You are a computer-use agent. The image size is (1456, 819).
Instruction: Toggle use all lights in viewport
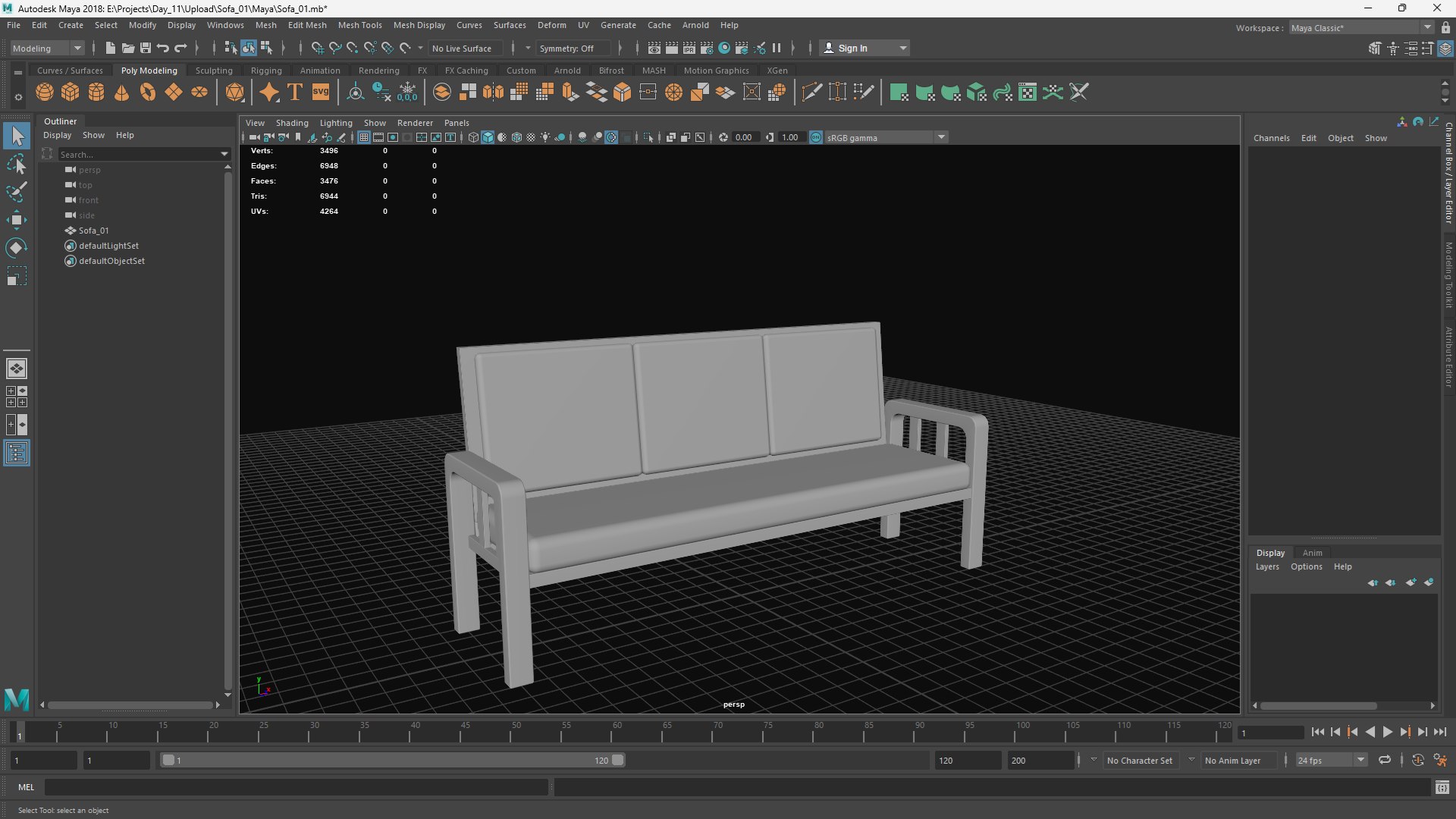pyautogui.click(x=545, y=137)
